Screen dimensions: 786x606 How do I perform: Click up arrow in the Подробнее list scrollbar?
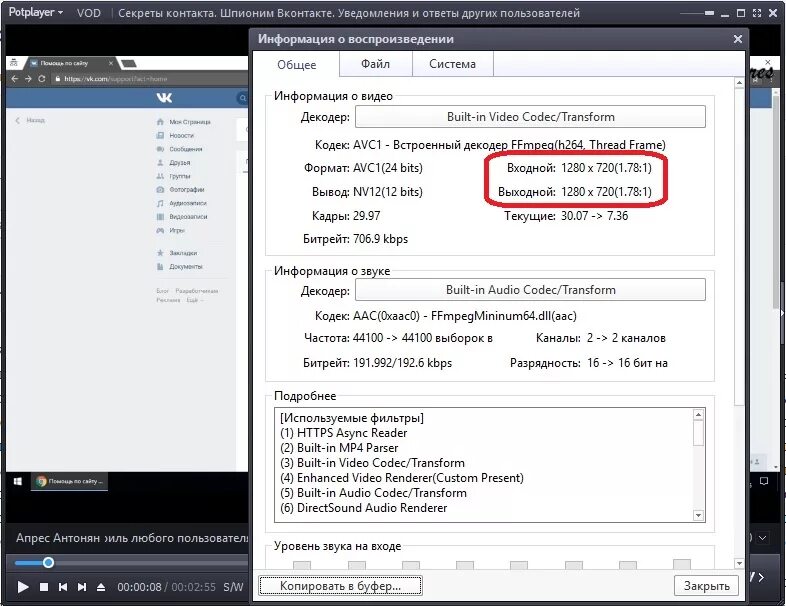(698, 415)
